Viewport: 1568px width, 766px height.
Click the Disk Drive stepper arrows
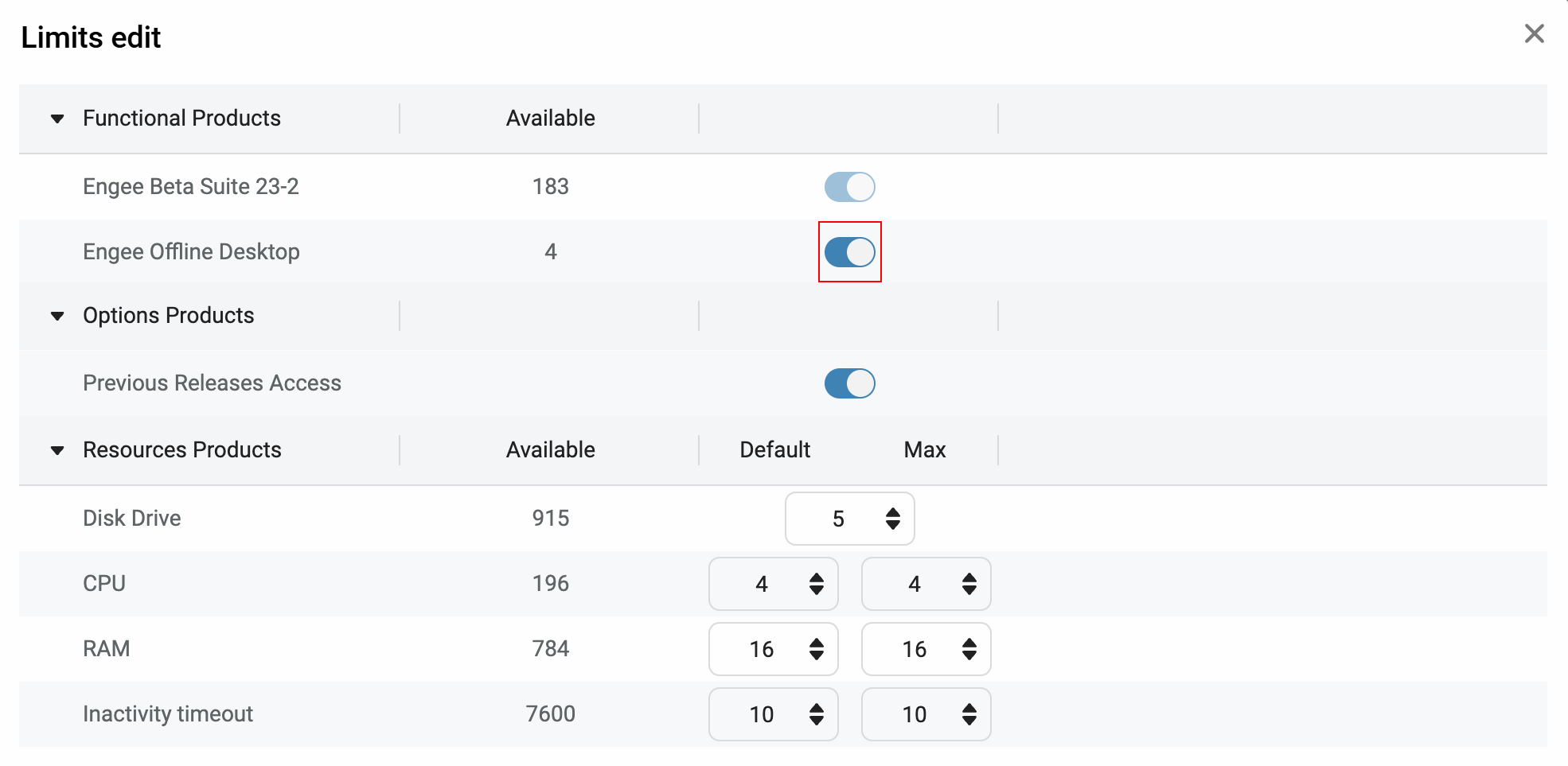(x=893, y=519)
